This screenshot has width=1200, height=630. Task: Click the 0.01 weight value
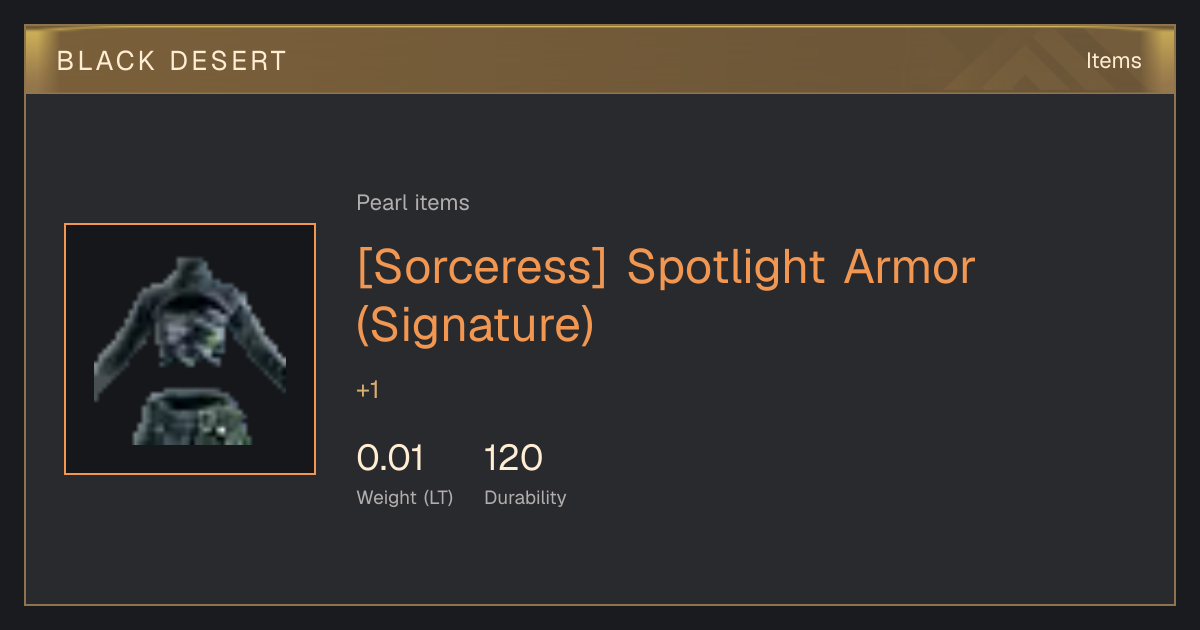point(390,458)
